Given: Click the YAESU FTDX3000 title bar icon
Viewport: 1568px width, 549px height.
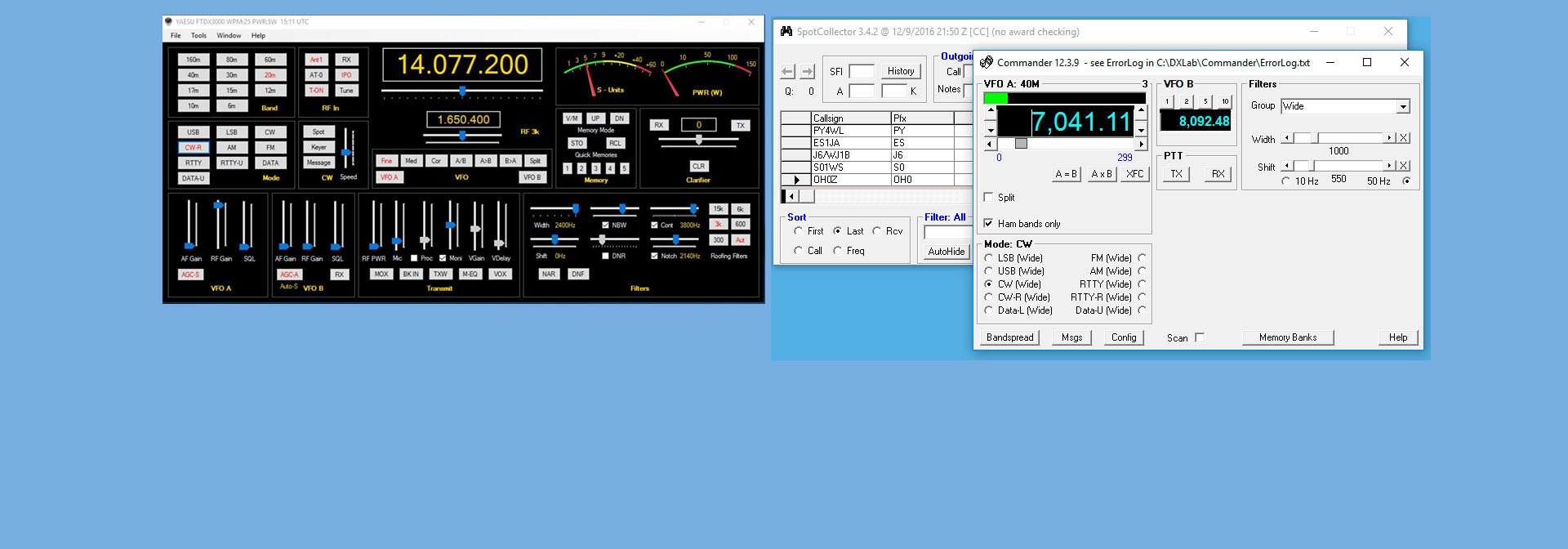Looking at the screenshot, I should click(x=169, y=22).
